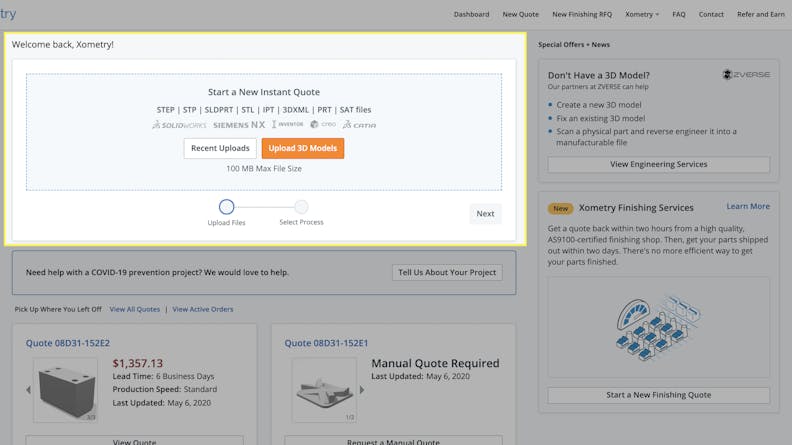Select the Upload Files step circle

[x=226, y=207]
